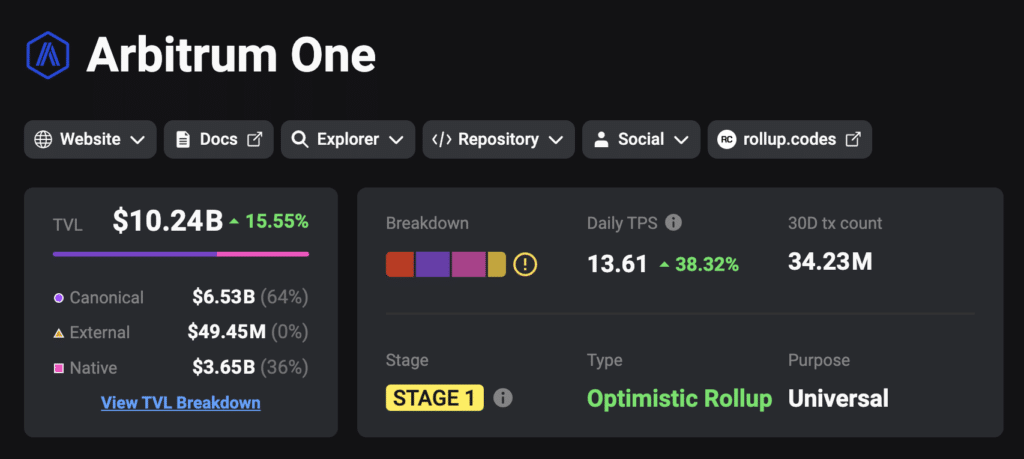Click the Arbitrum hexagon logo
1024x459 pixels.
[48, 55]
